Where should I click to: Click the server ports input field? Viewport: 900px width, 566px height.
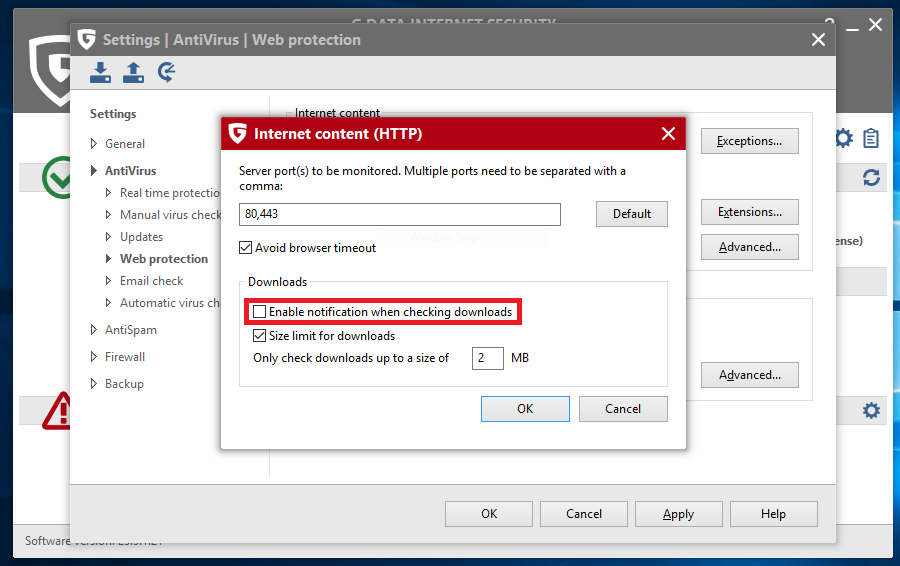coord(400,214)
